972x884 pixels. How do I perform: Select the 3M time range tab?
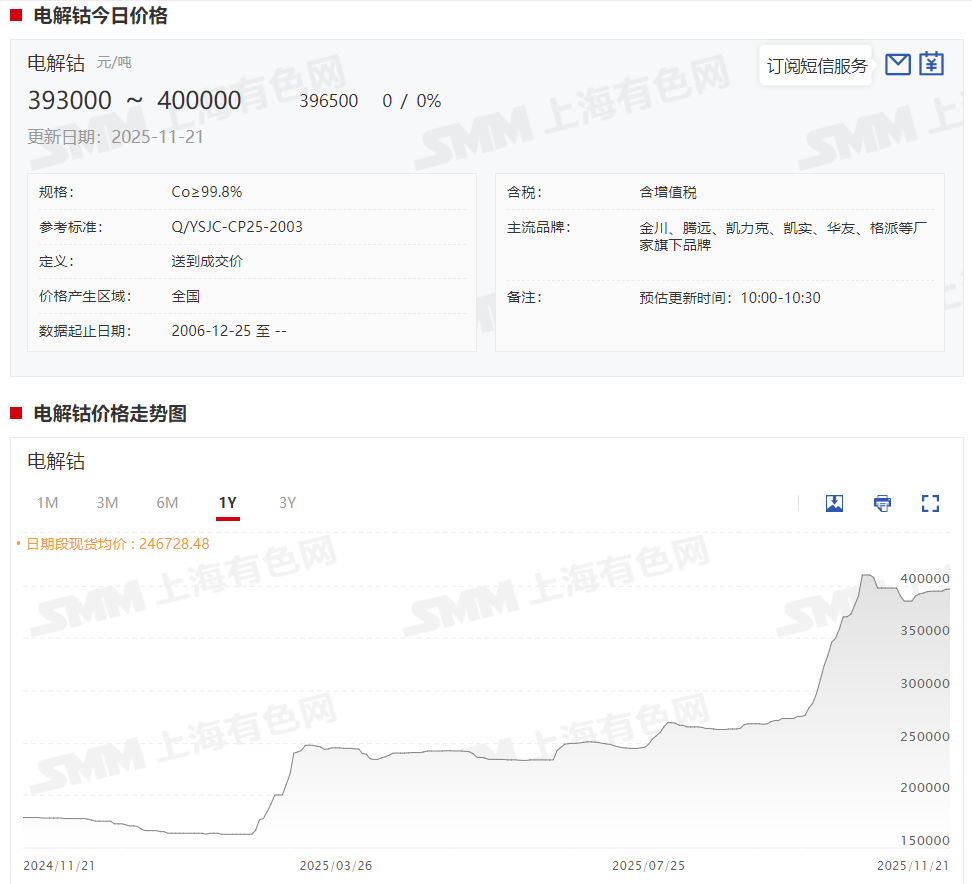107,502
